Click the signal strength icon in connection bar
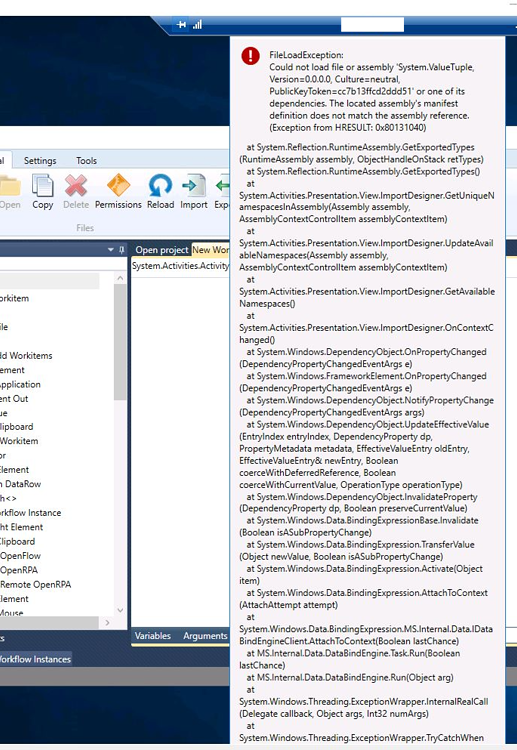Viewport: 517px width, 750px height. (x=198, y=24)
